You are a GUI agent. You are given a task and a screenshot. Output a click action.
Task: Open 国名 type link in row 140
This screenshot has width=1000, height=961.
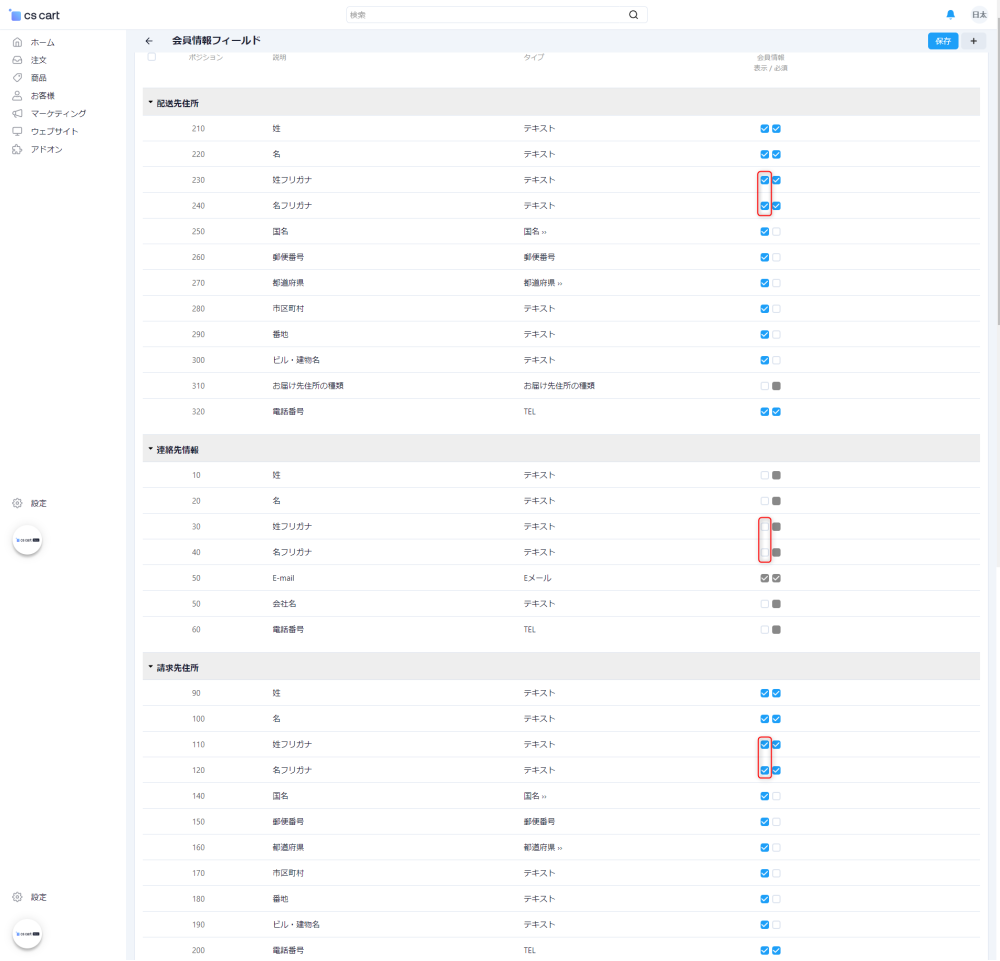click(x=535, y=796)
